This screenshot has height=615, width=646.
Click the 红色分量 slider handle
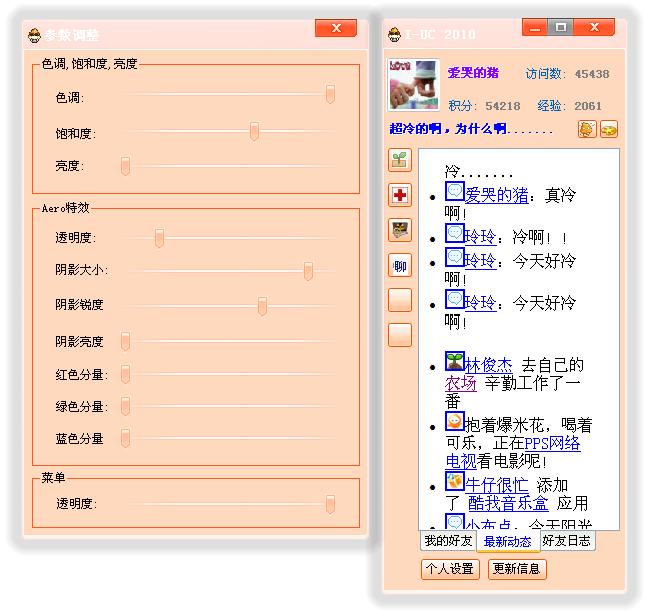click(x=125, y=374)
